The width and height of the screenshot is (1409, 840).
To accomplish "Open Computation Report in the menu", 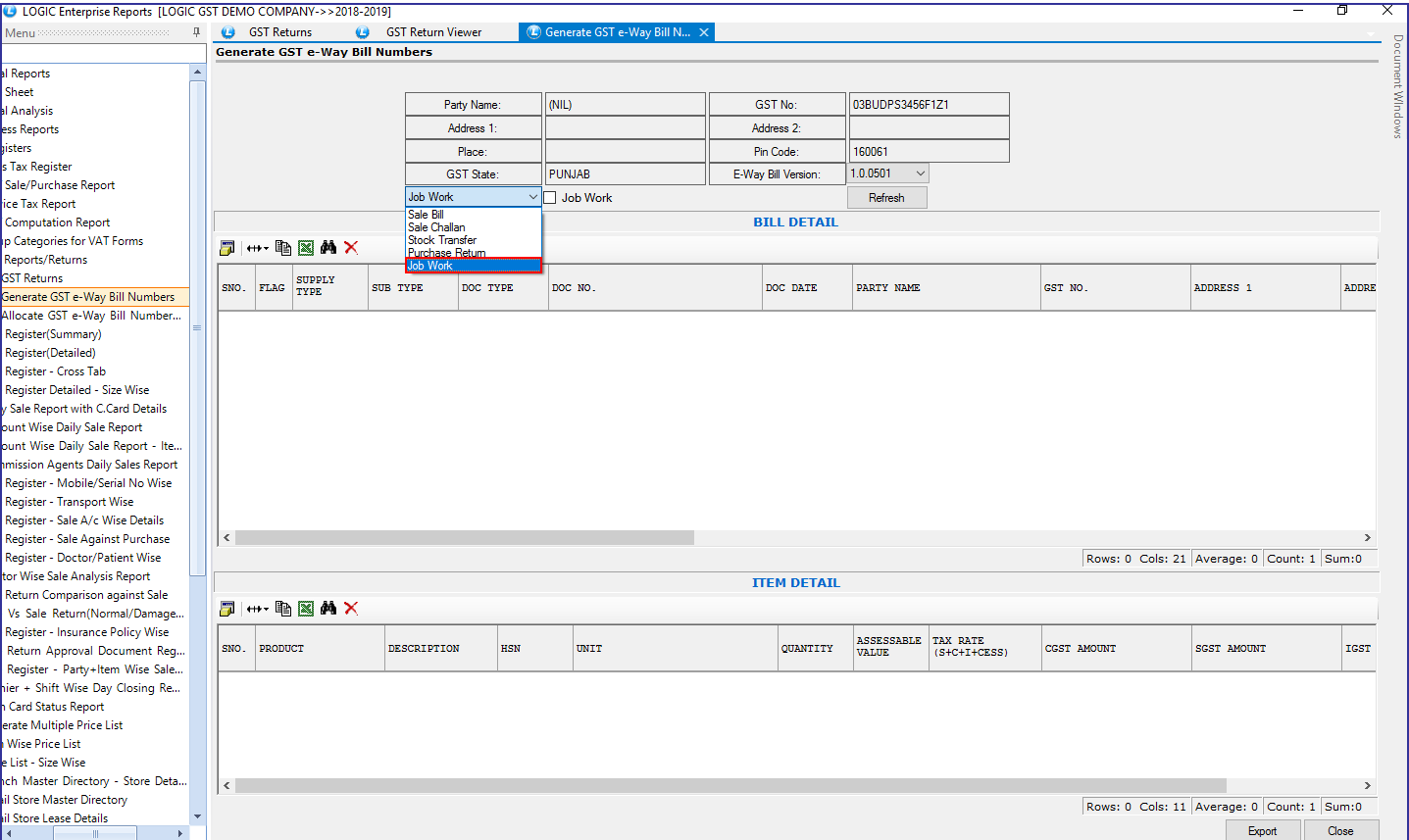I will (57, 222).
